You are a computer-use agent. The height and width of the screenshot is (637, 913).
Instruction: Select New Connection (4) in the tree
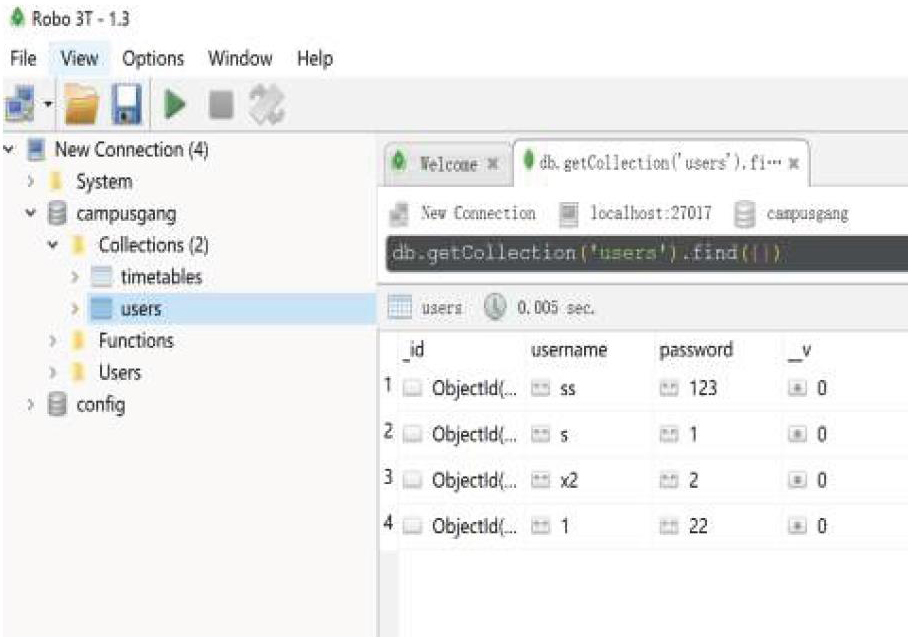[131, 150]
